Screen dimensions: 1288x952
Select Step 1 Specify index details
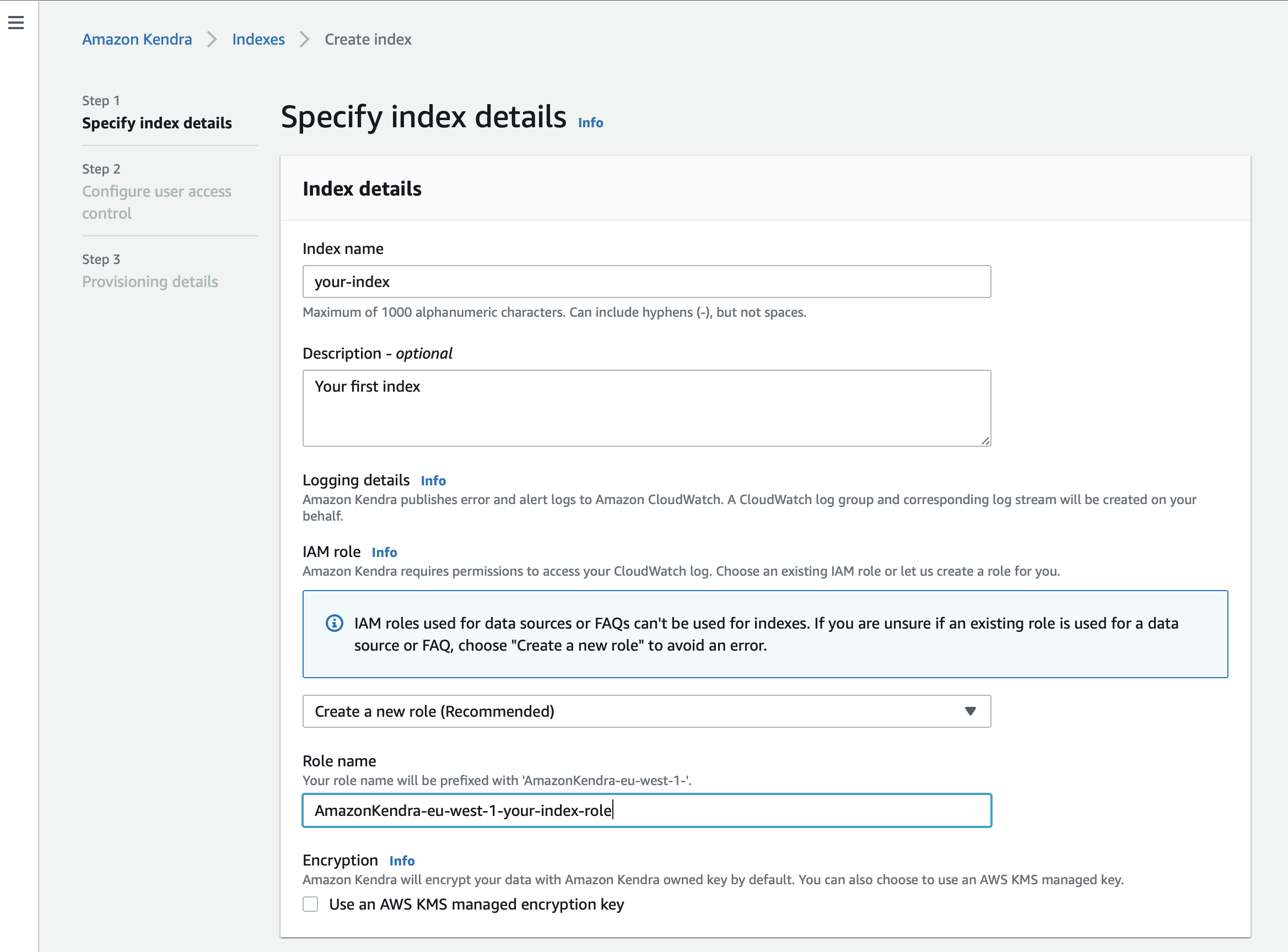tap(157, 123)
